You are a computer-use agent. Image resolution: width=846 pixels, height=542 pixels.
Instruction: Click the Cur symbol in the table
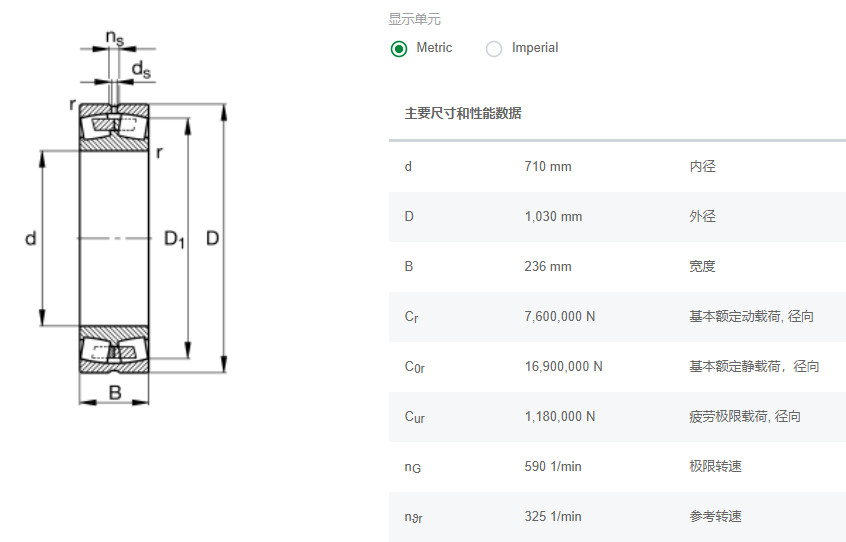(x=414, y=417)
